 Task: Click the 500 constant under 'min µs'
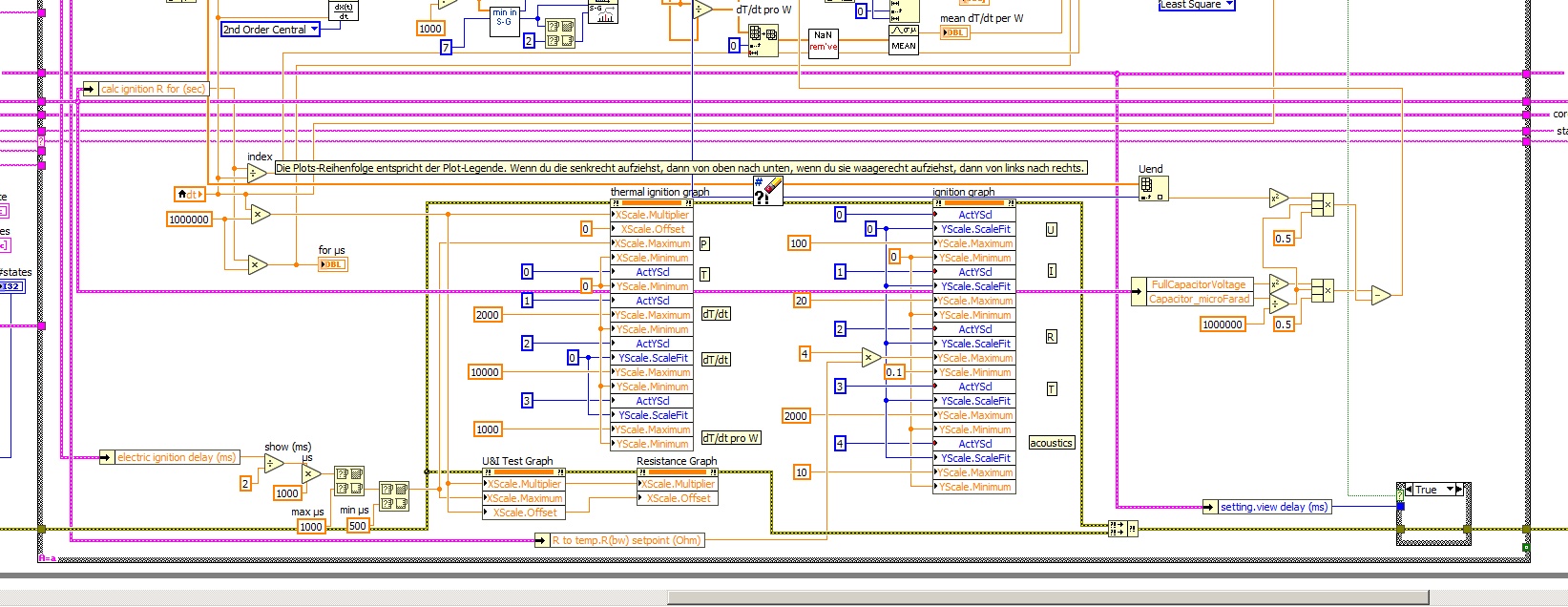pos(358,526)
